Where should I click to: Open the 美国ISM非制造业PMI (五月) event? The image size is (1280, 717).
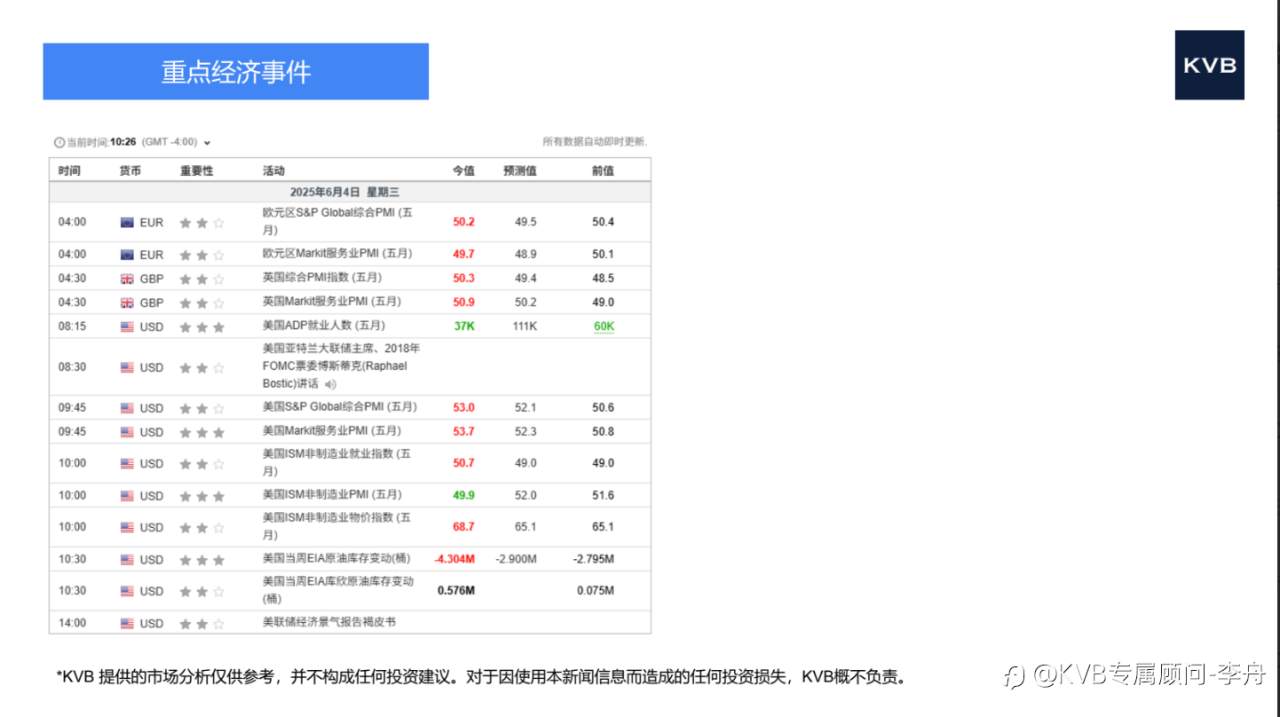point(332,495)
